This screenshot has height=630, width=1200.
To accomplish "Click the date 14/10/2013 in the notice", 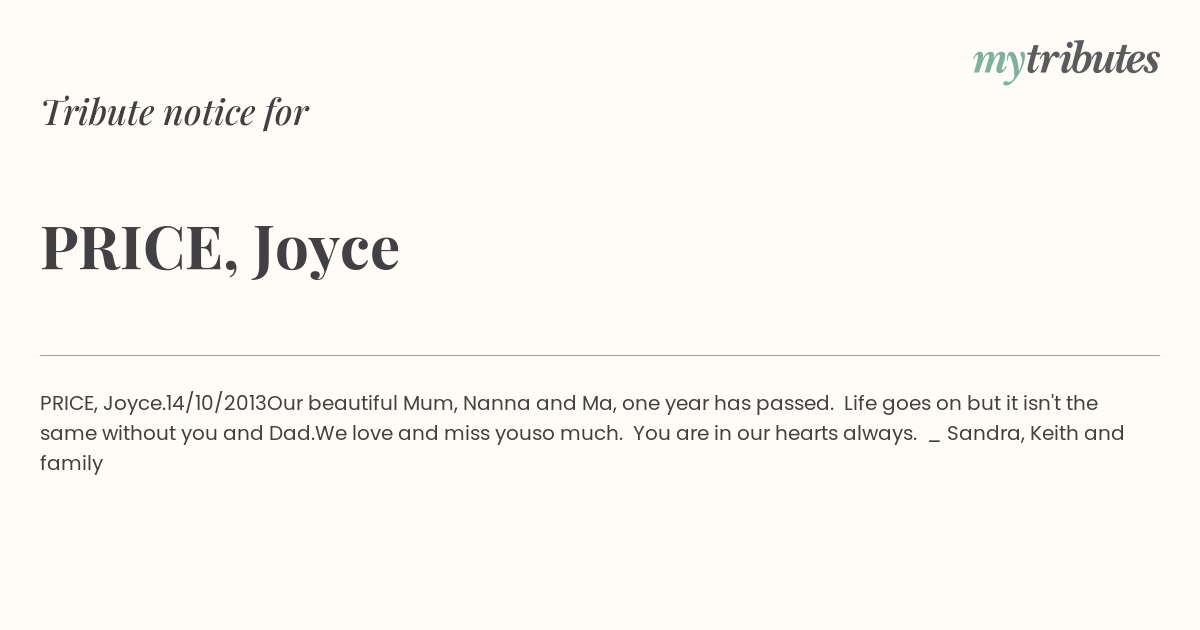I will pos(217,403).
